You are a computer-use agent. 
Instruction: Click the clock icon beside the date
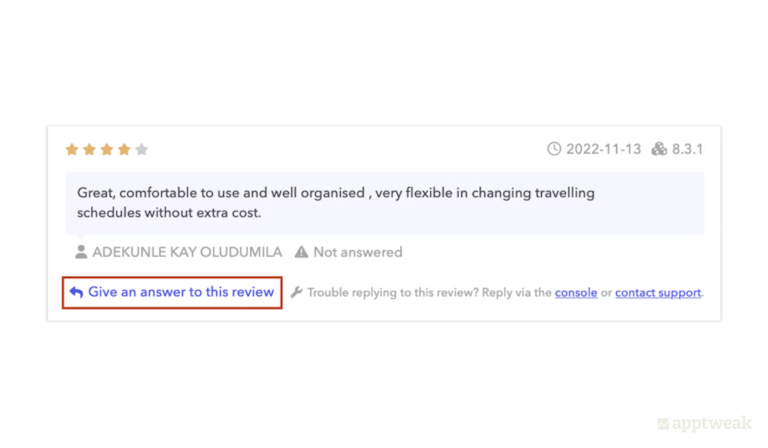[x=554, y=149]
